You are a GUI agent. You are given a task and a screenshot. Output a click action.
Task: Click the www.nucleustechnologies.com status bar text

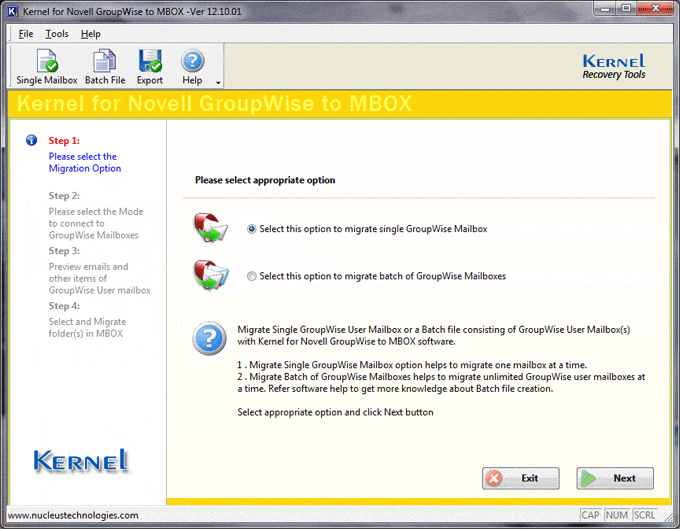tap(73, 515)
